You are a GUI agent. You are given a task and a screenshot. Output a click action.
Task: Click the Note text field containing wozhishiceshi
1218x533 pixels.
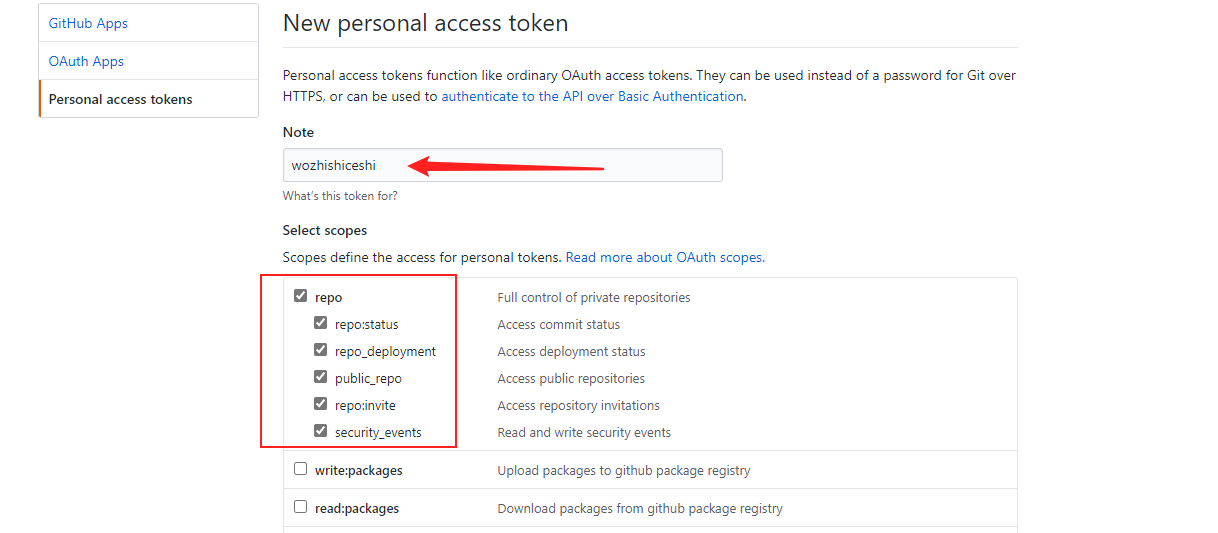click(x=502, y=165)
